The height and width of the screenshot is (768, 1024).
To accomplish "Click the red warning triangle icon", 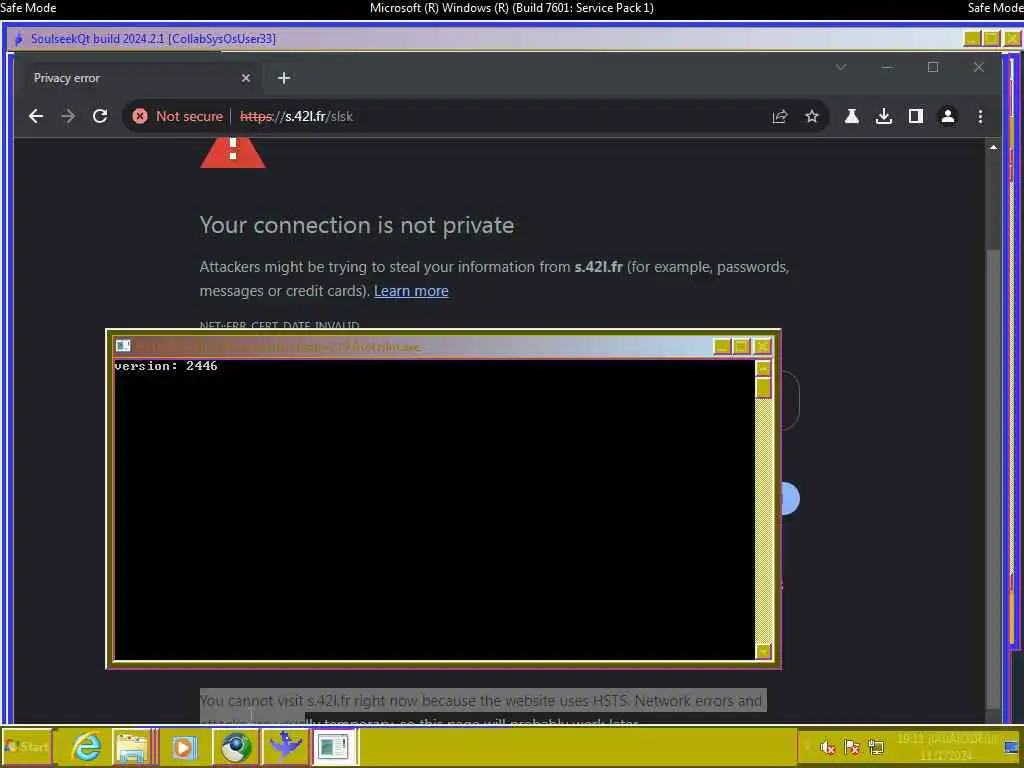I will point(233,153).
